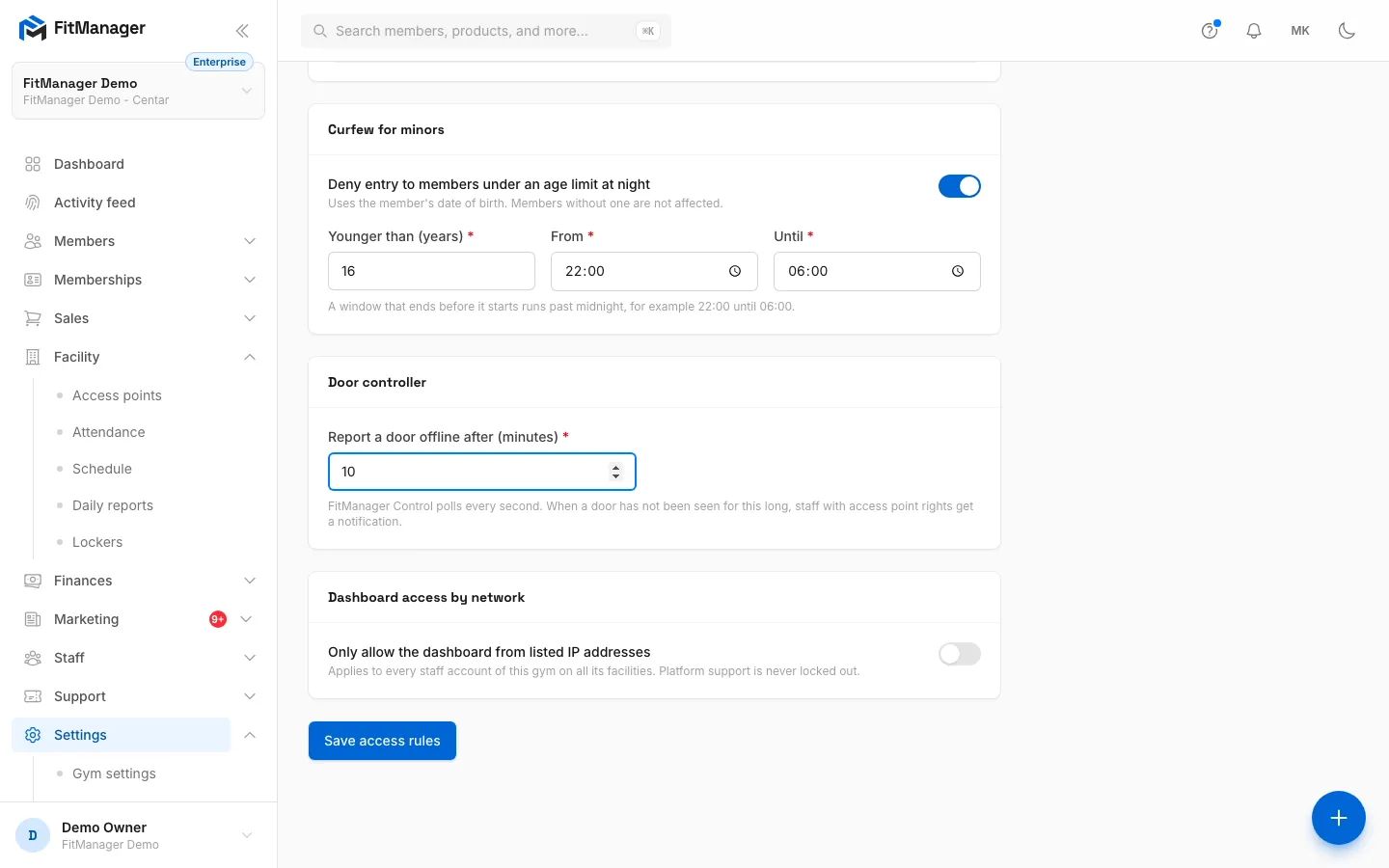Click the FitManager logo icon
Viewport: 1389px width, 868px height.
click(33, 29)
